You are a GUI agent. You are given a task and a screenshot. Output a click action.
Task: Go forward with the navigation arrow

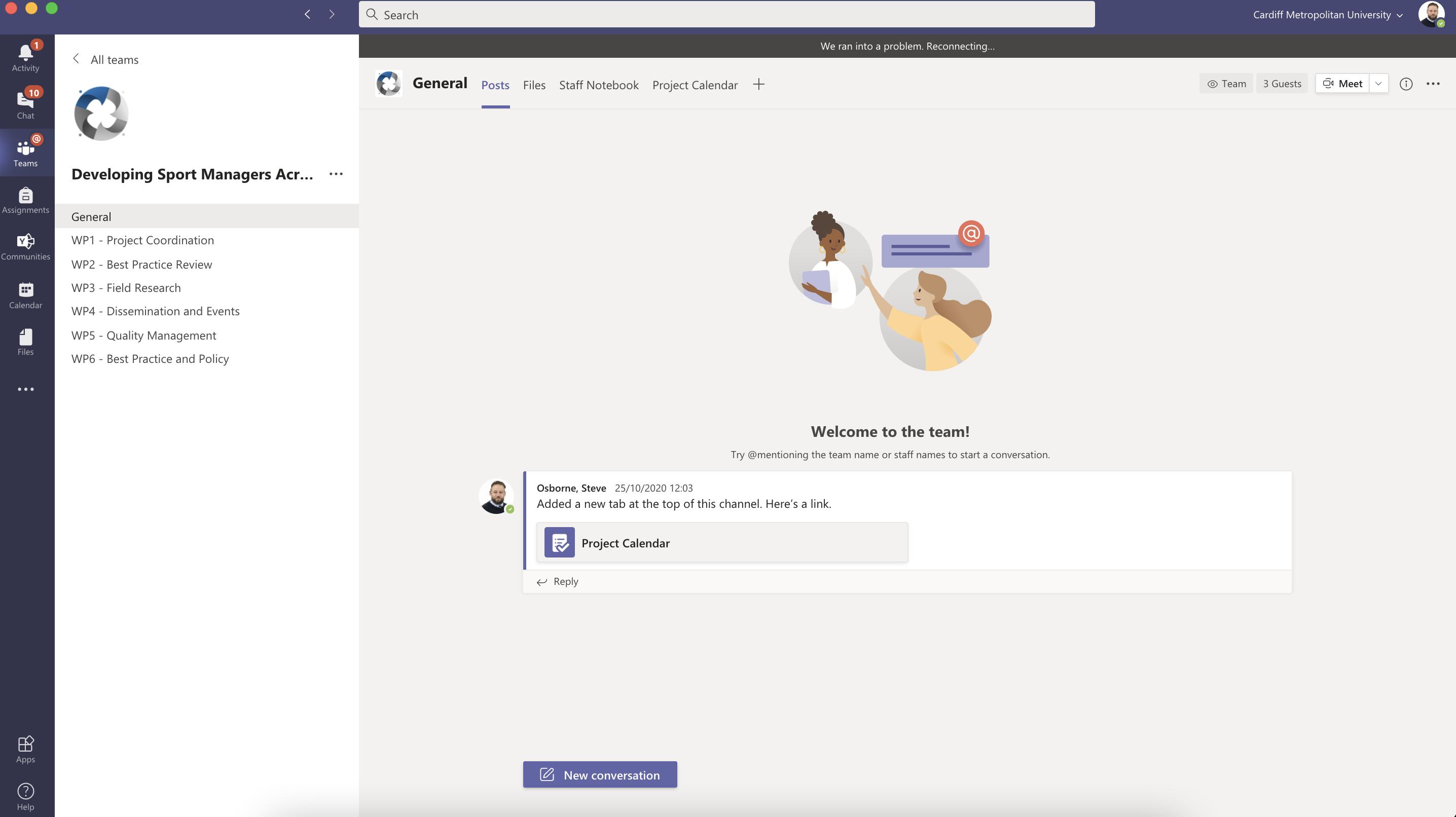tap(332, 14)
